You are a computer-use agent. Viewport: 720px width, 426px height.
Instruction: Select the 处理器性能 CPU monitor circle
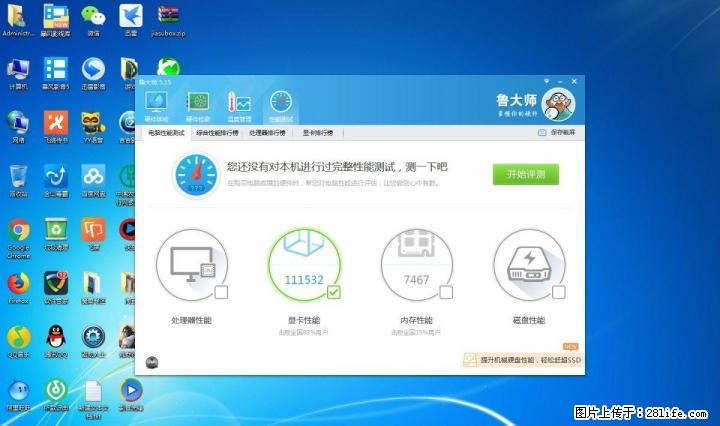[x=192, y=265]
